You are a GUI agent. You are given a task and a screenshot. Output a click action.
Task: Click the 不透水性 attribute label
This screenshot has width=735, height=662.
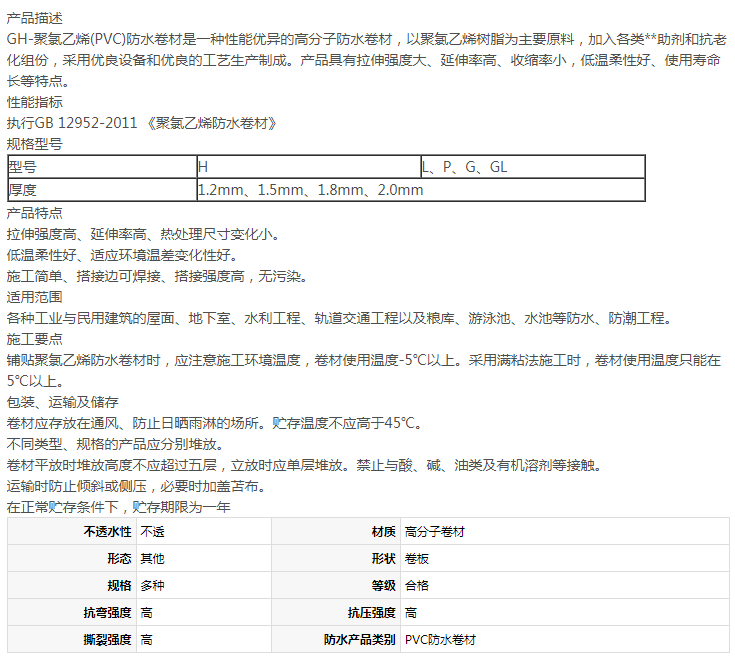pos(107,532)
